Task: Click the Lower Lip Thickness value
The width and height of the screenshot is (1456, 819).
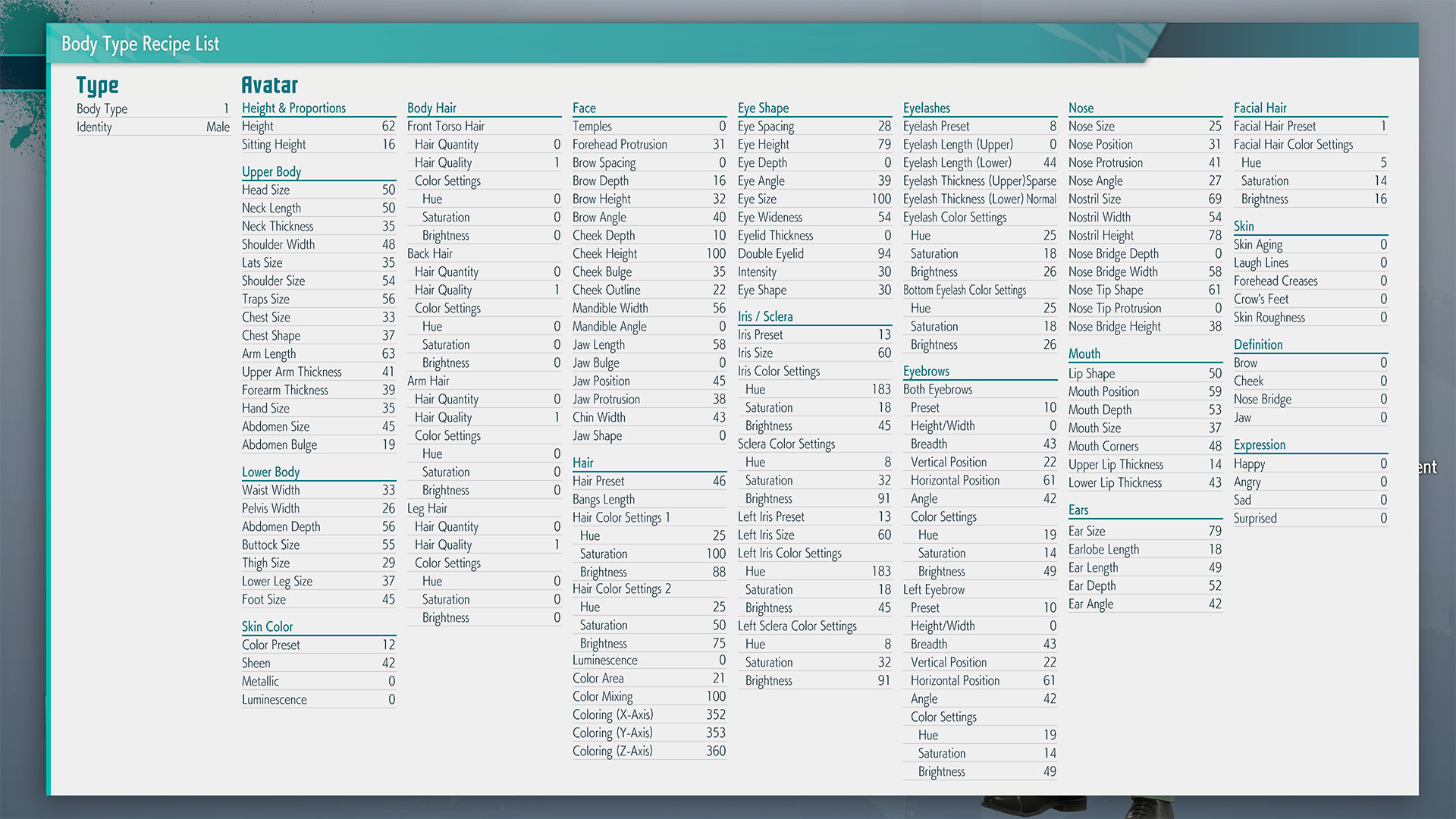Action: (1215, 482)
